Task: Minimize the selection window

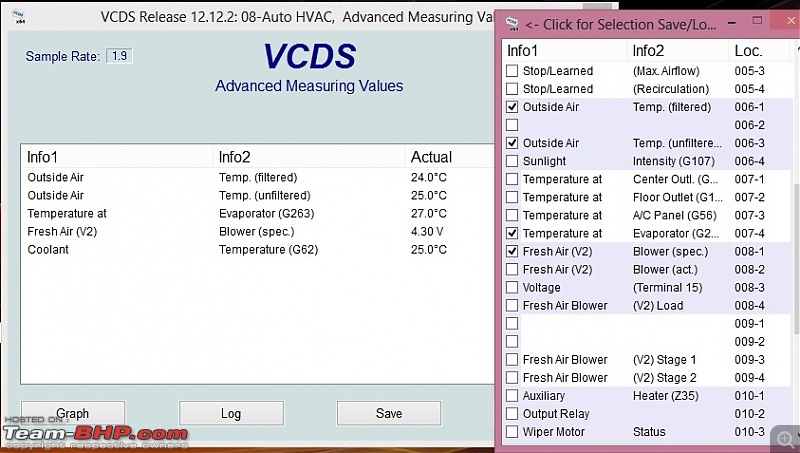Action: click(732, 23)
